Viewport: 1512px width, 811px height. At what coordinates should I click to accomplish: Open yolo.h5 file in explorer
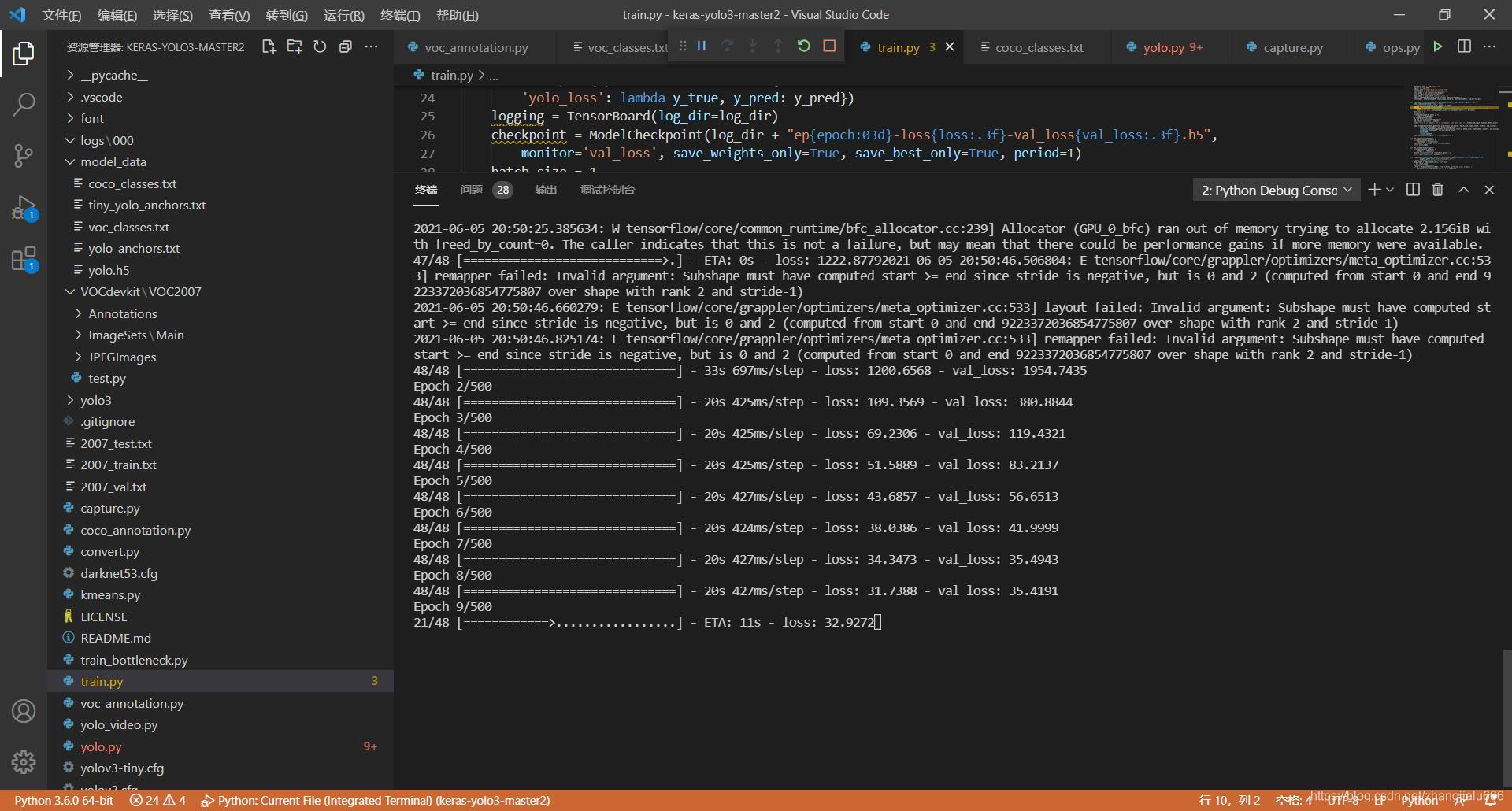220,270
